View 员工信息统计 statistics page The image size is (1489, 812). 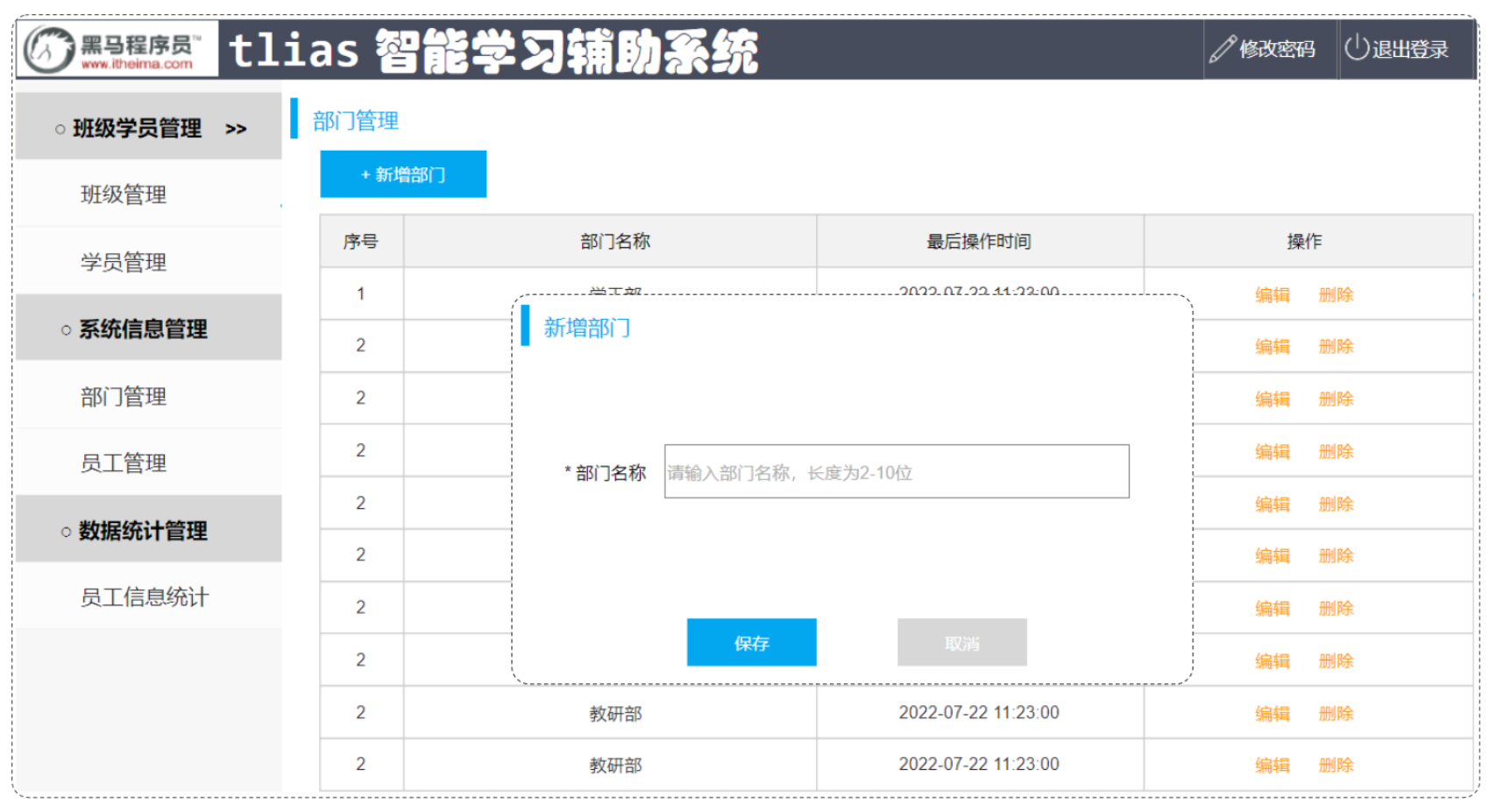pos(144,597)
